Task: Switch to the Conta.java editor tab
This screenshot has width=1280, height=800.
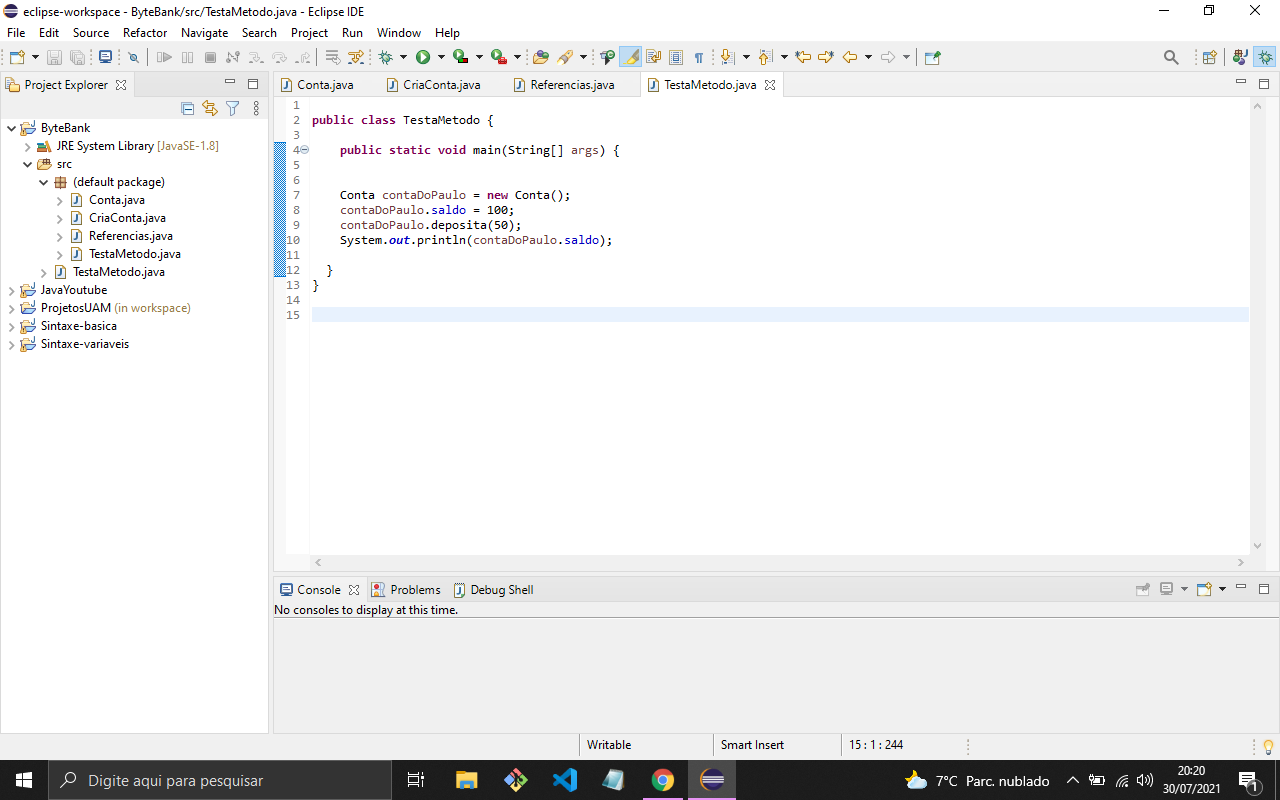Action: coord(325,85)
